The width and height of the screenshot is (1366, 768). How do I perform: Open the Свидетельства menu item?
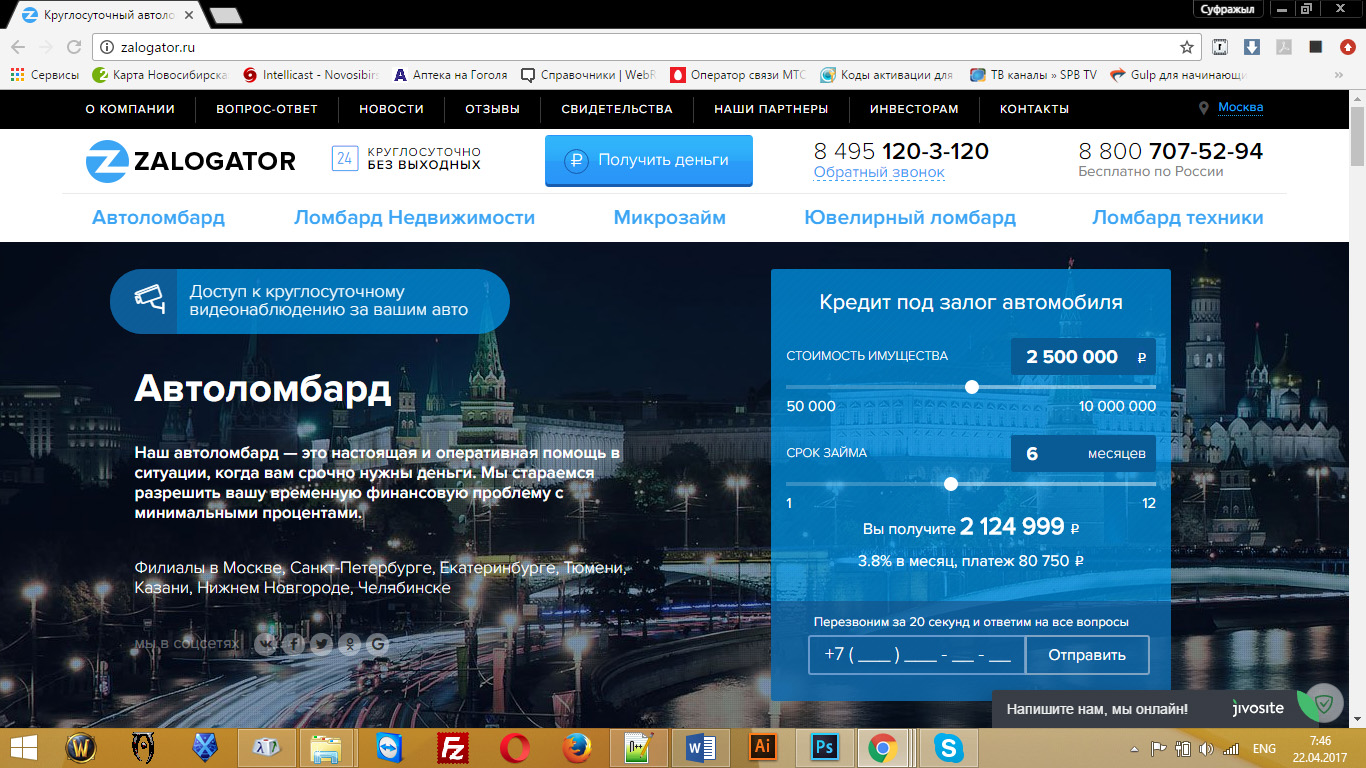tap(617, 109)
